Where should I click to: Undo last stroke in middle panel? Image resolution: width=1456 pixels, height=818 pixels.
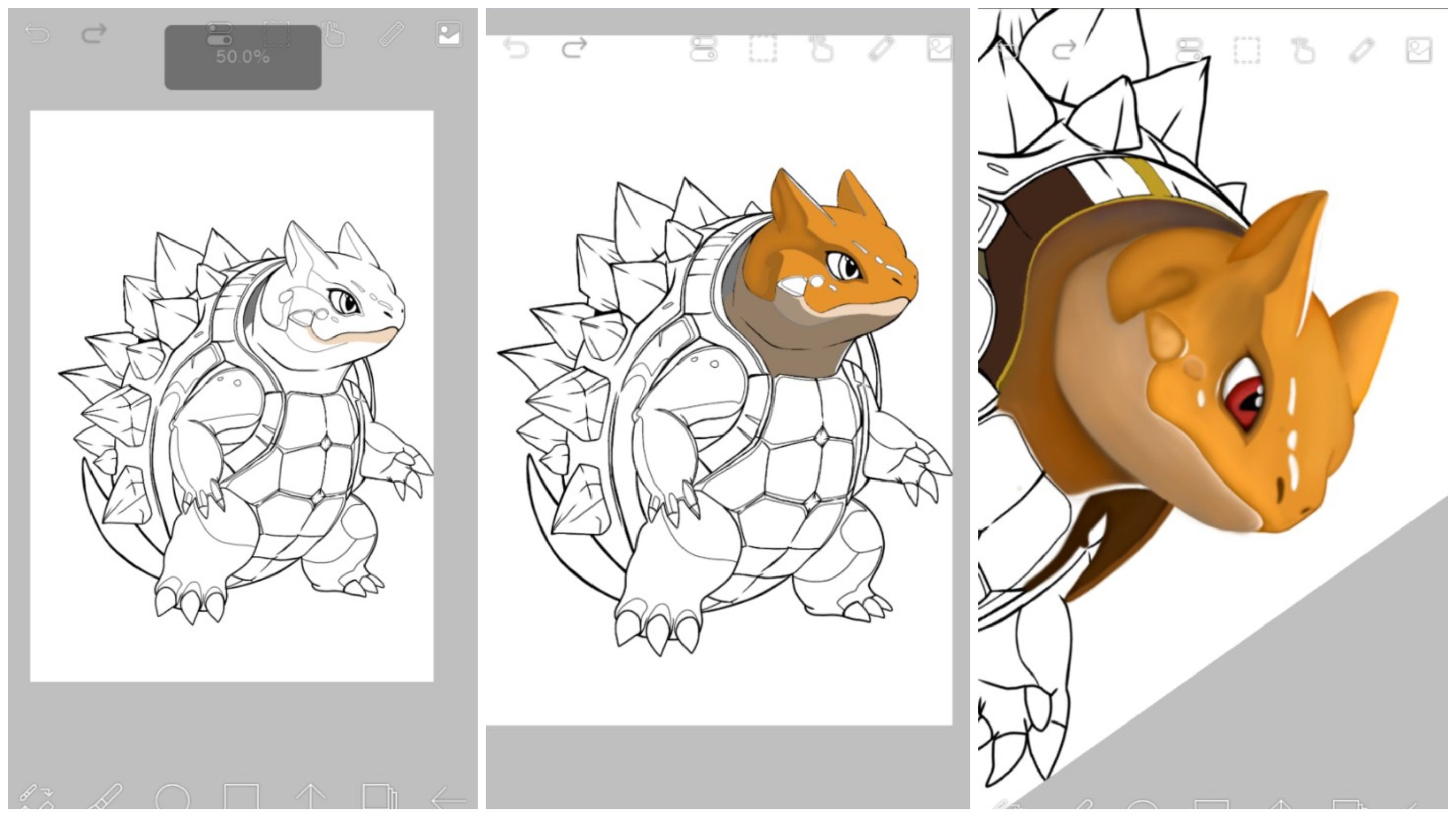point(516,48)
